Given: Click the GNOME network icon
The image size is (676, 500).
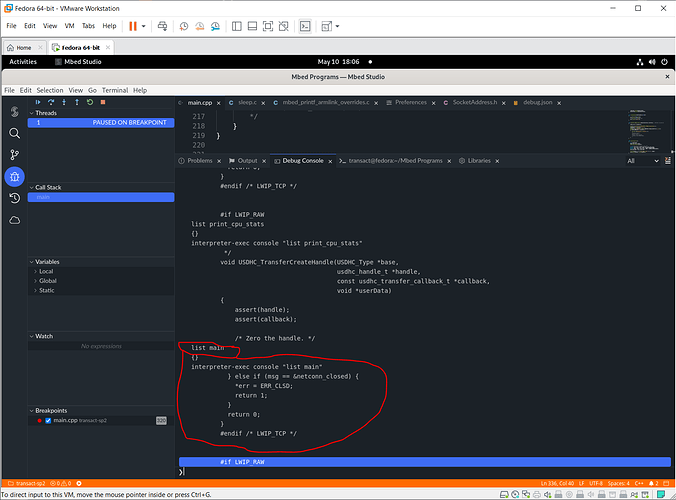Looking at the screenshot, I should tap(640, 62).
